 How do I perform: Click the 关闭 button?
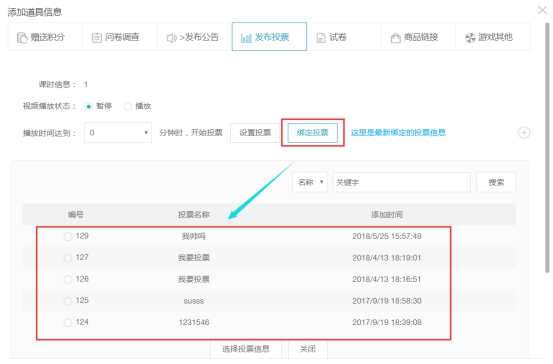tap(308, 349)
